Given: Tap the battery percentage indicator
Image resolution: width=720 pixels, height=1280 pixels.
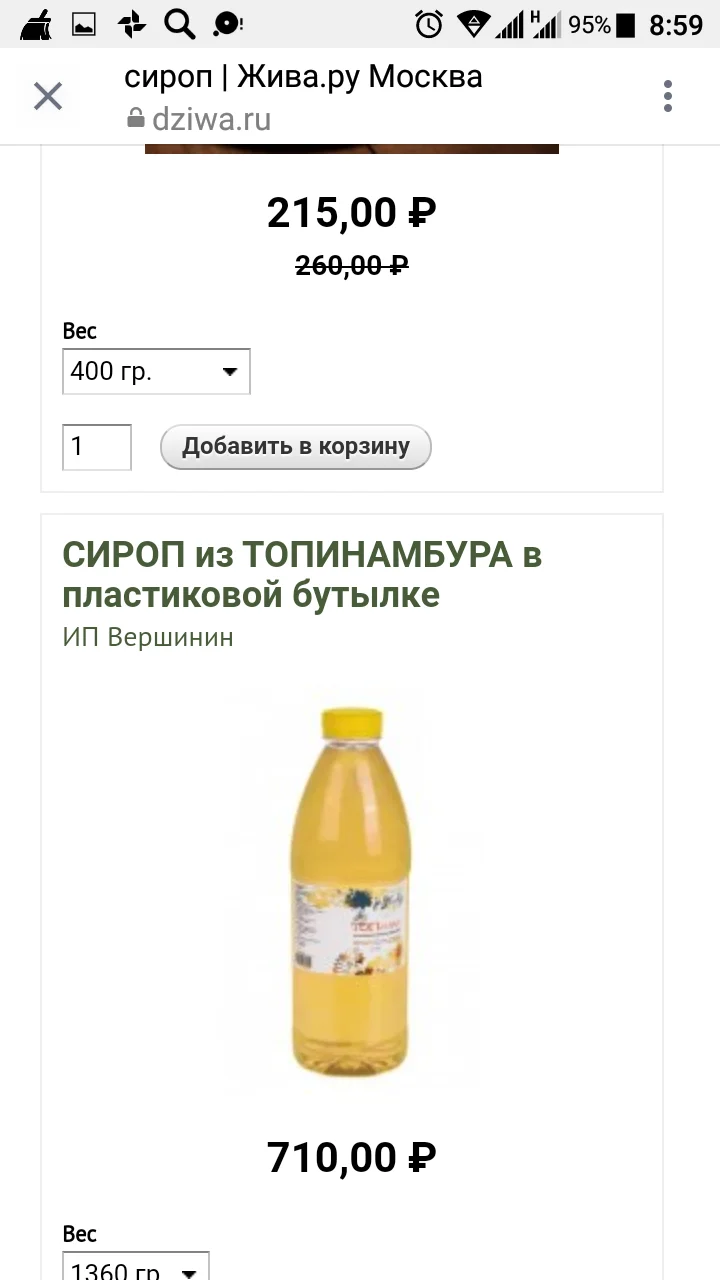Looking at the screenshot, I should [x=590, y=25].
